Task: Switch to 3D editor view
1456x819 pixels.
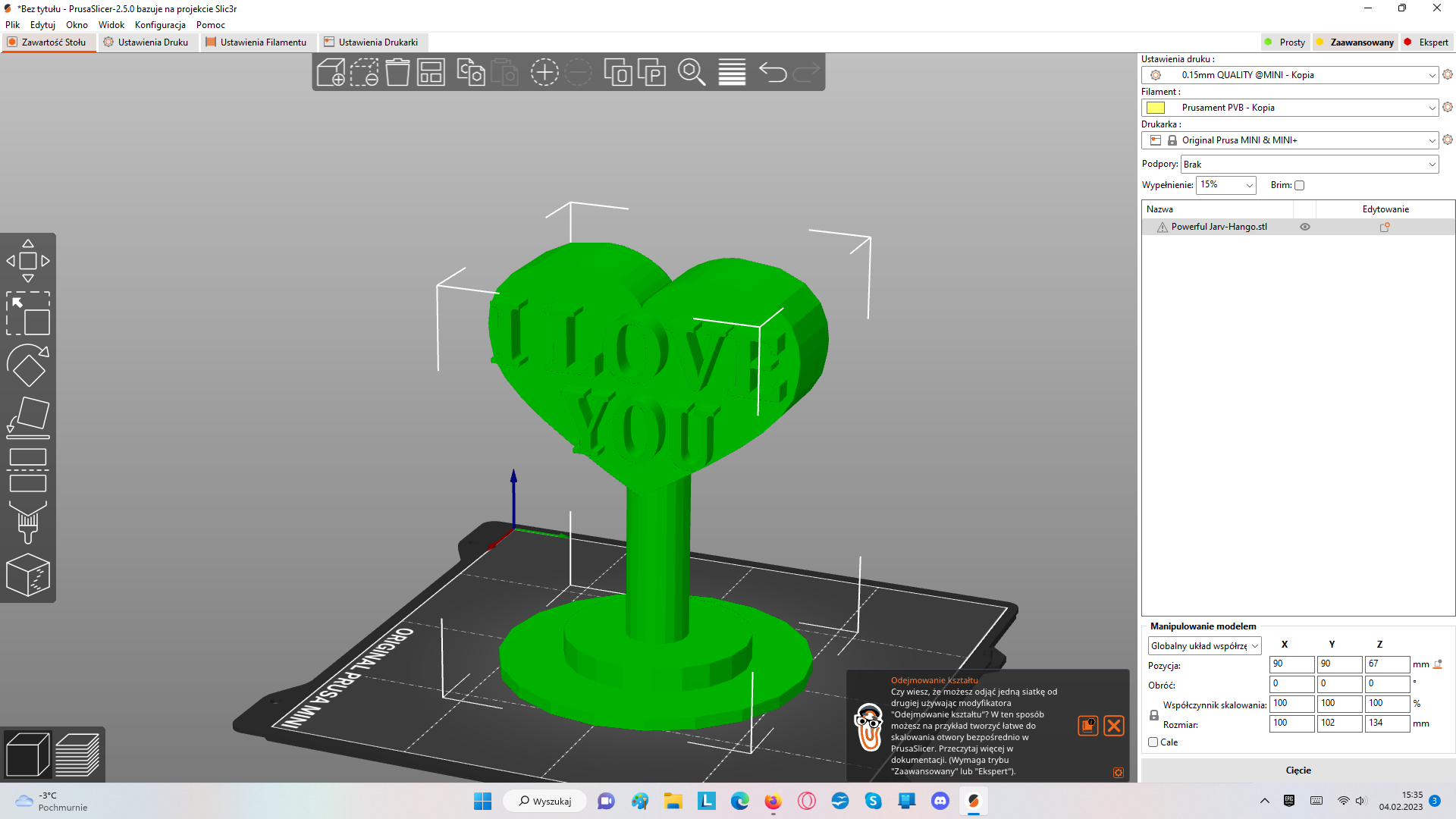Action: click(27, 755)
